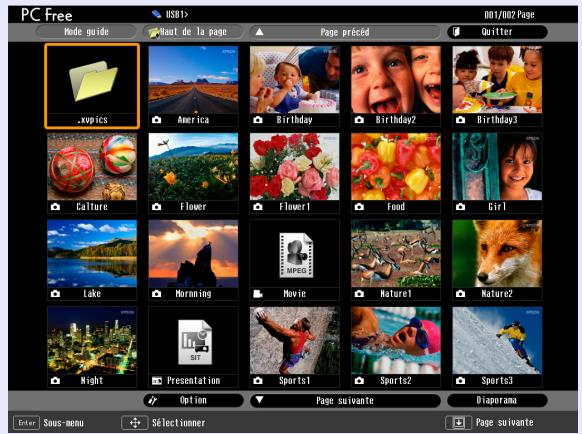Click the down triangle in Page suivante
The width and height of the screenshot is (582, 434).
259,400
